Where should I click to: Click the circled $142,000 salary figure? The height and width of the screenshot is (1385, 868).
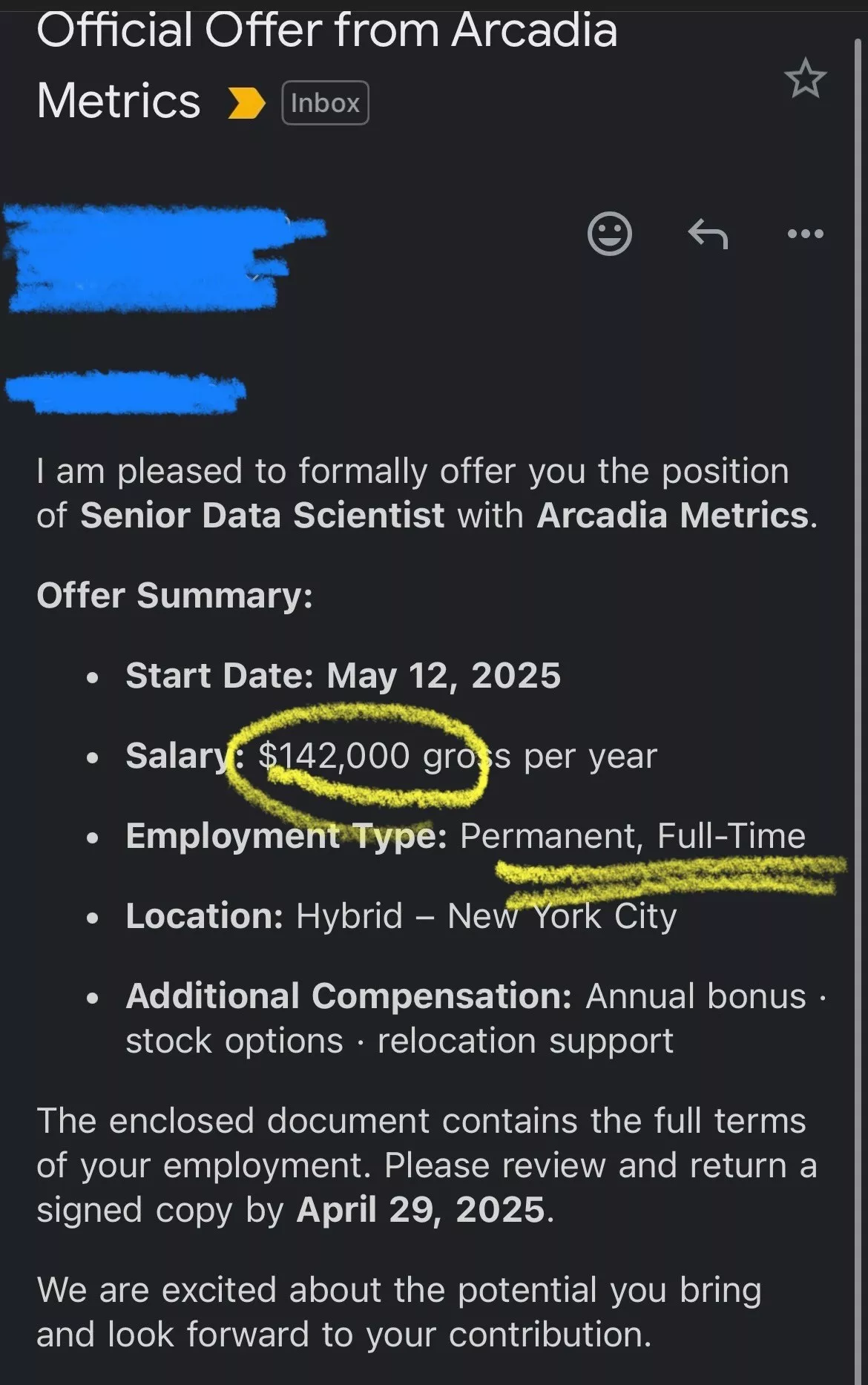tap(334, 756)
